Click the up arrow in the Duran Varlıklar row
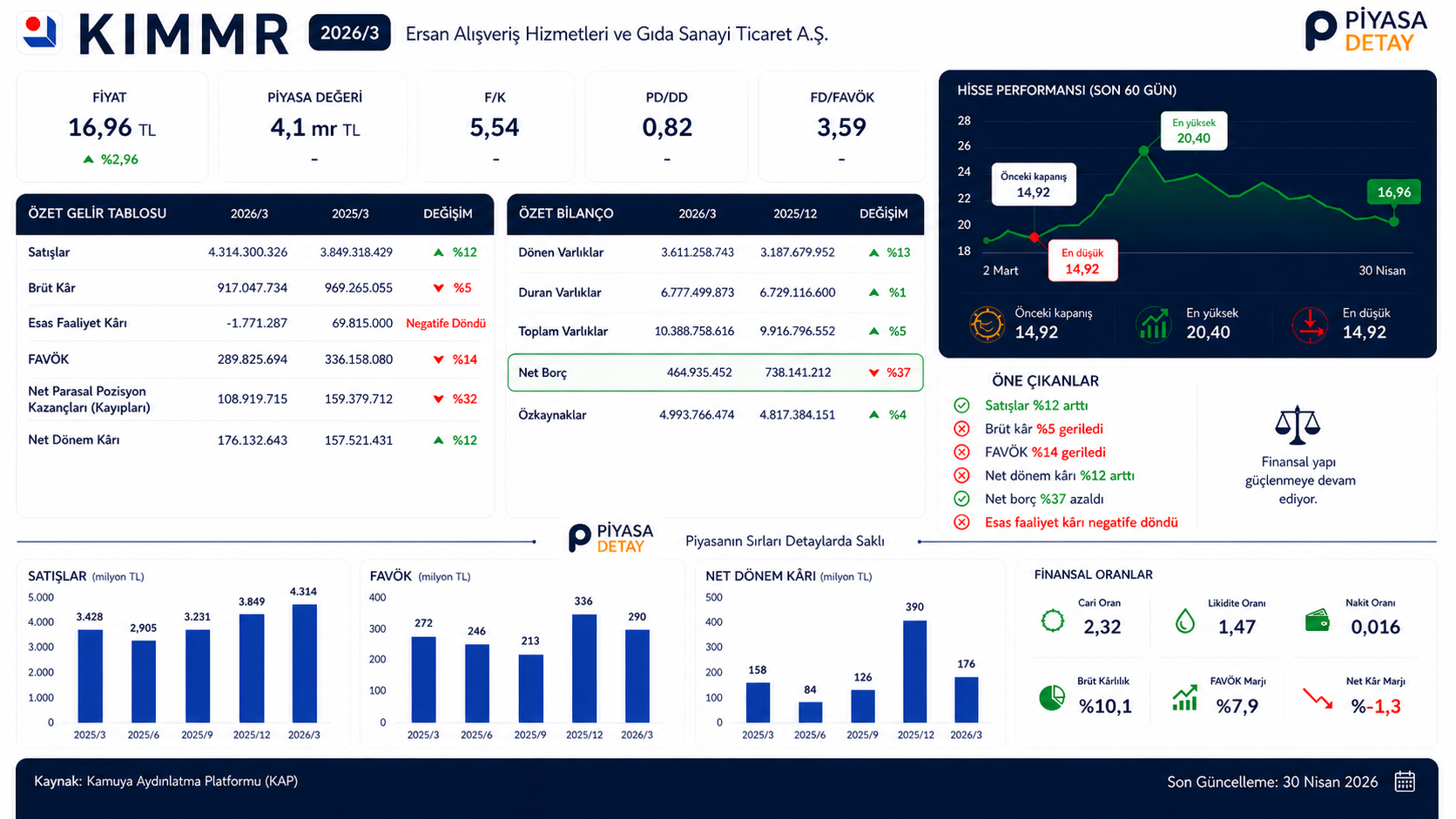 coord(873,292)
